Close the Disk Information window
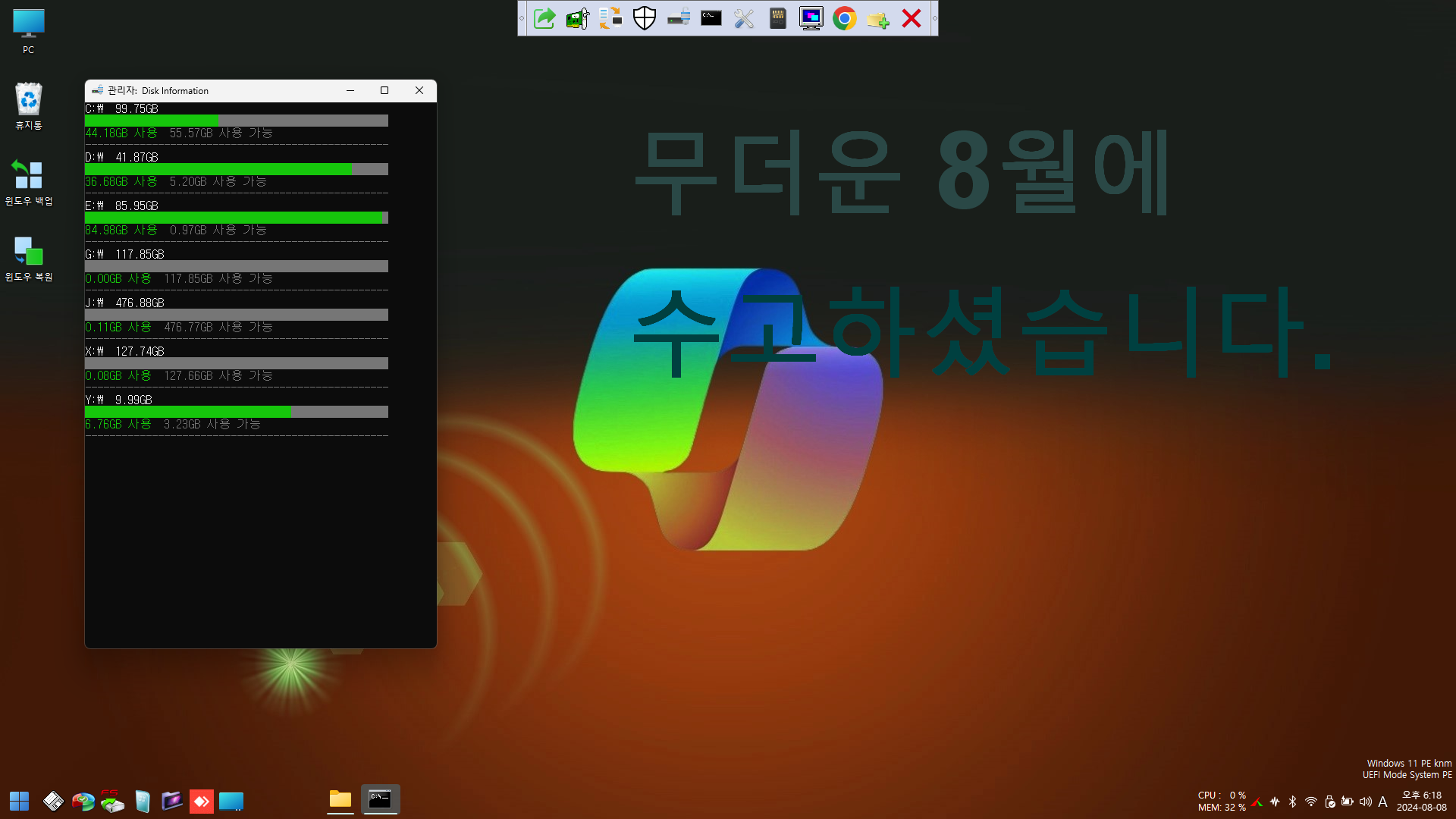1456x819 pixels. click(x=419, y=90)
